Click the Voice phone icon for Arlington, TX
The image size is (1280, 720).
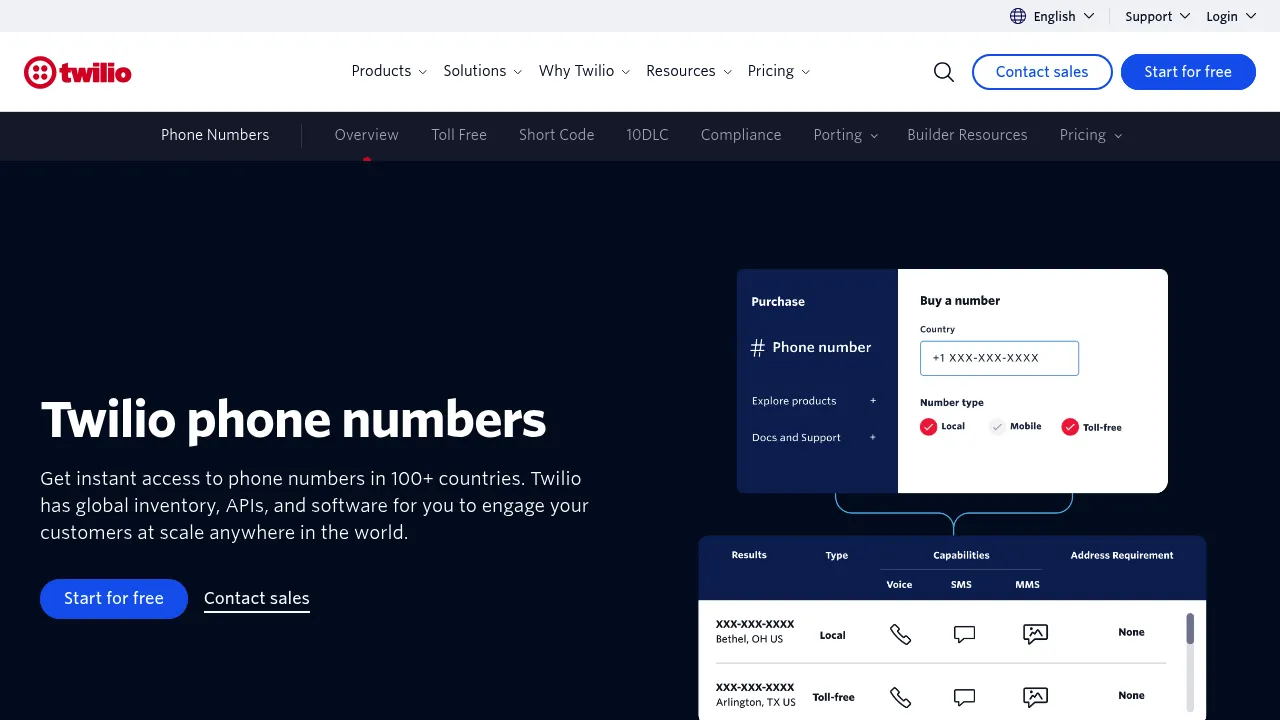[900, 697]
